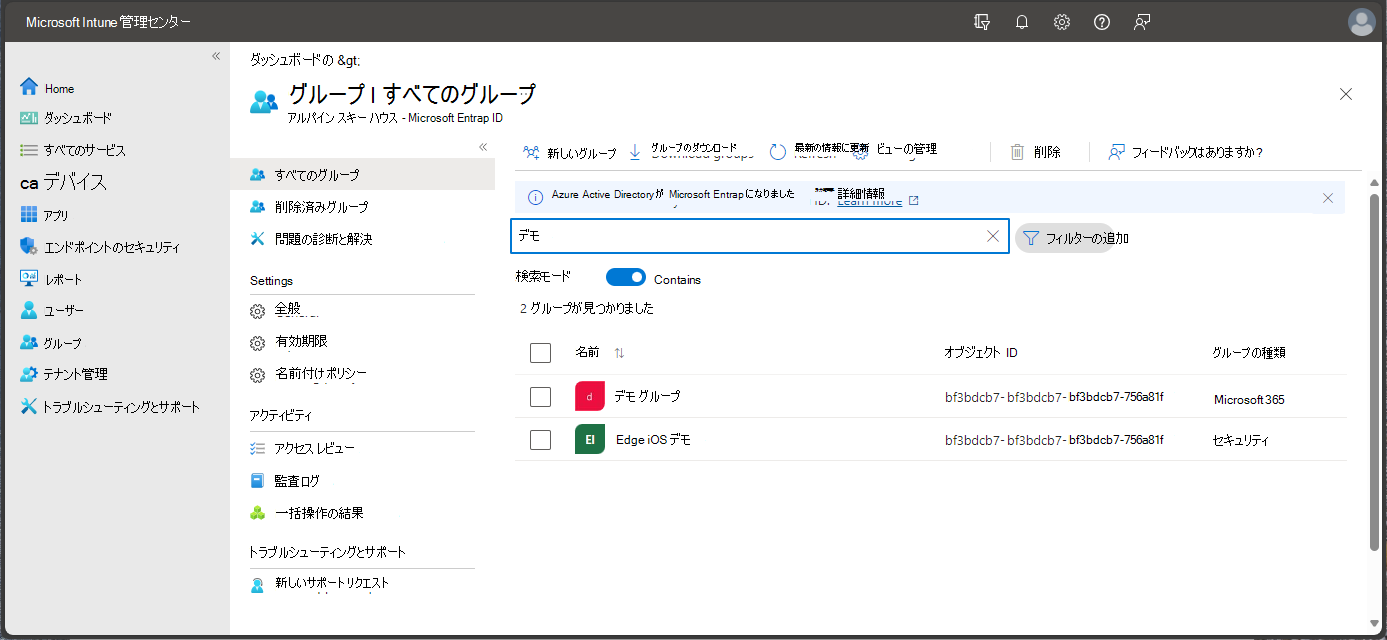
Task: Click the ダッシュボードの breadcrumb link
Action: [306, 60]
